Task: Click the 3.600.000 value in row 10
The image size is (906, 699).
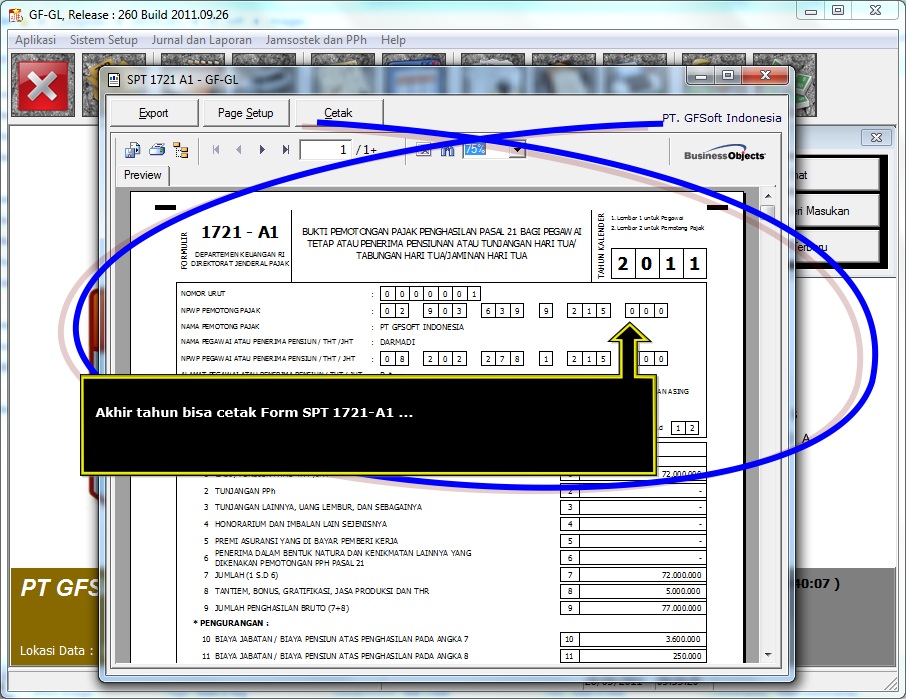Action: point(683,639)
